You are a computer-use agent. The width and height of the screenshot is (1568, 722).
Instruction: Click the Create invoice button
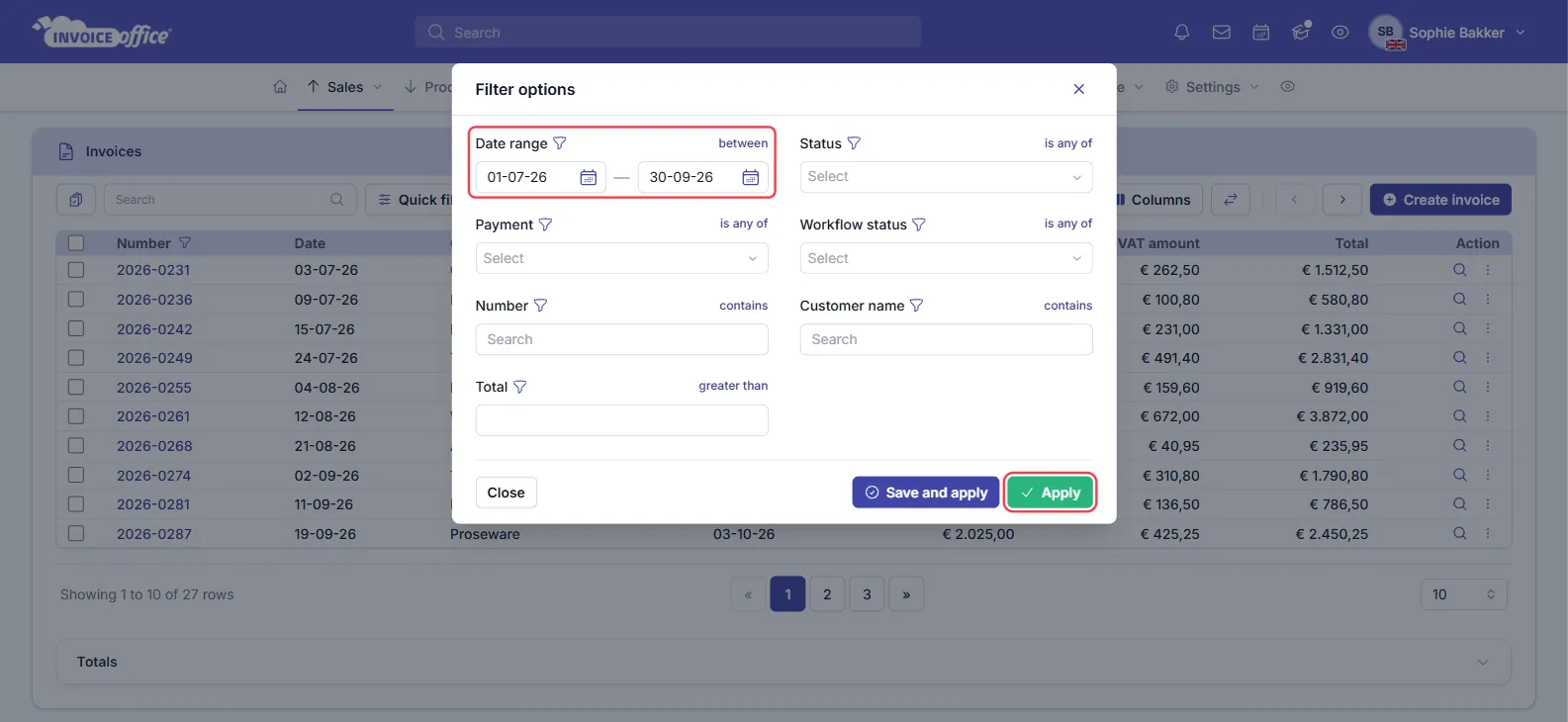(1440, 200)
